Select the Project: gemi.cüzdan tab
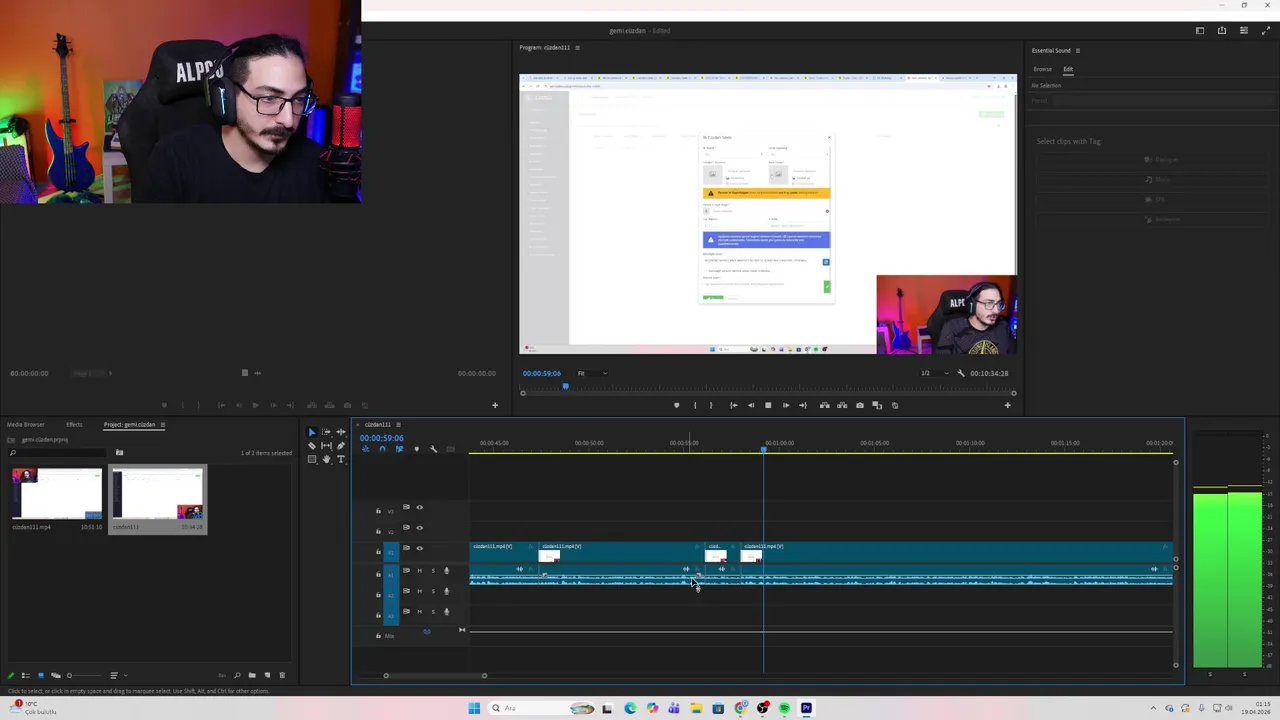Image resolution: width=1280 pixels, height=720 pixels. tap(129, 425)
